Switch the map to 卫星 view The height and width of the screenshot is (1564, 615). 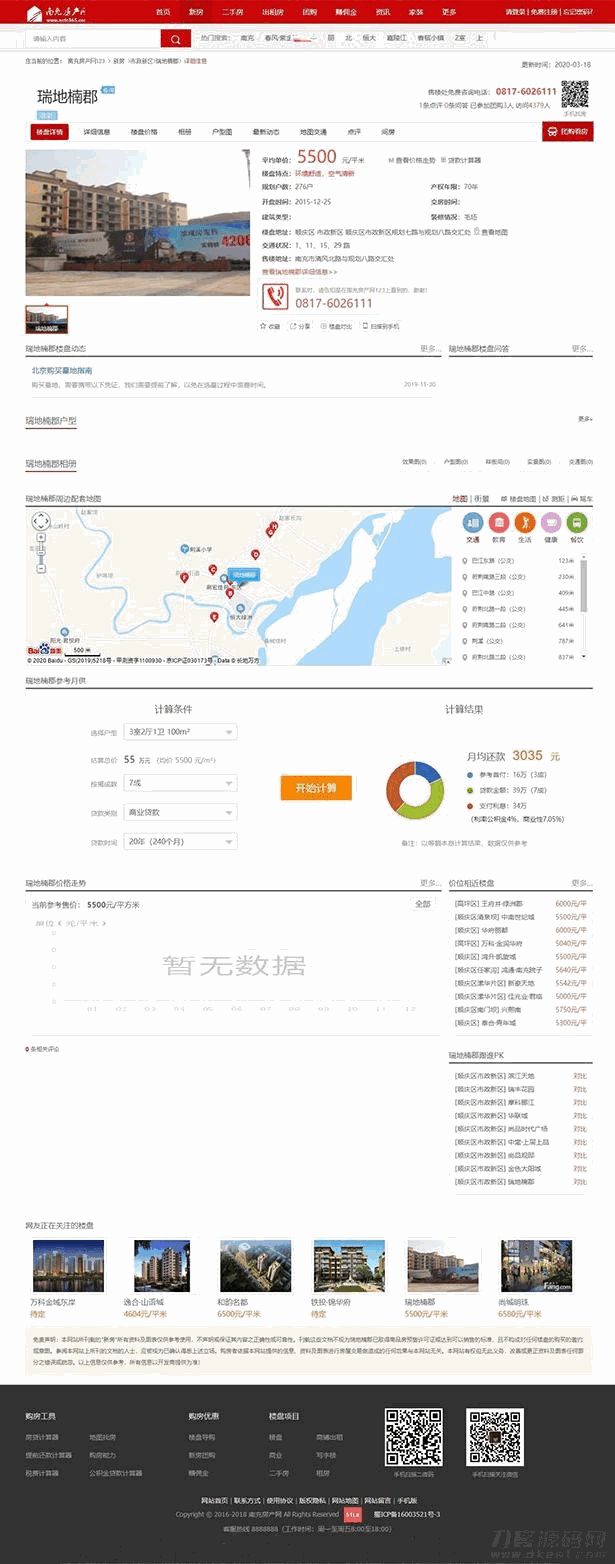(x=480, y=498)
